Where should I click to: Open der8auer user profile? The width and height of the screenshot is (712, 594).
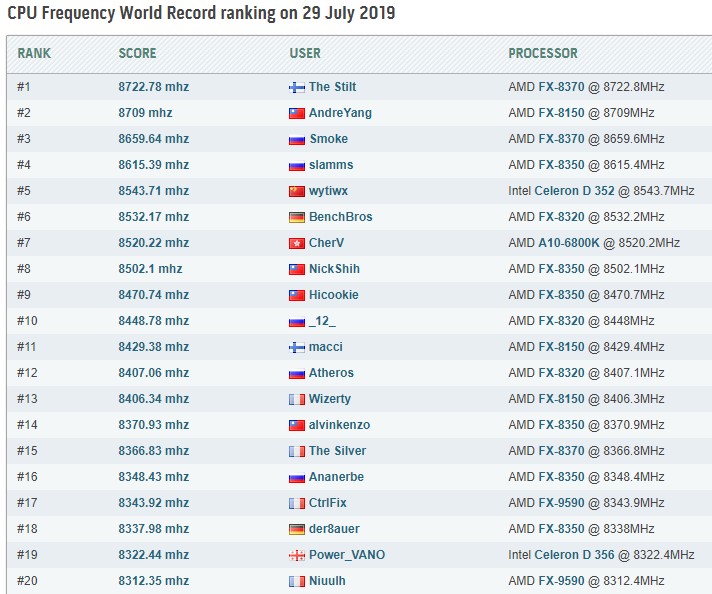tap(334, 529)
